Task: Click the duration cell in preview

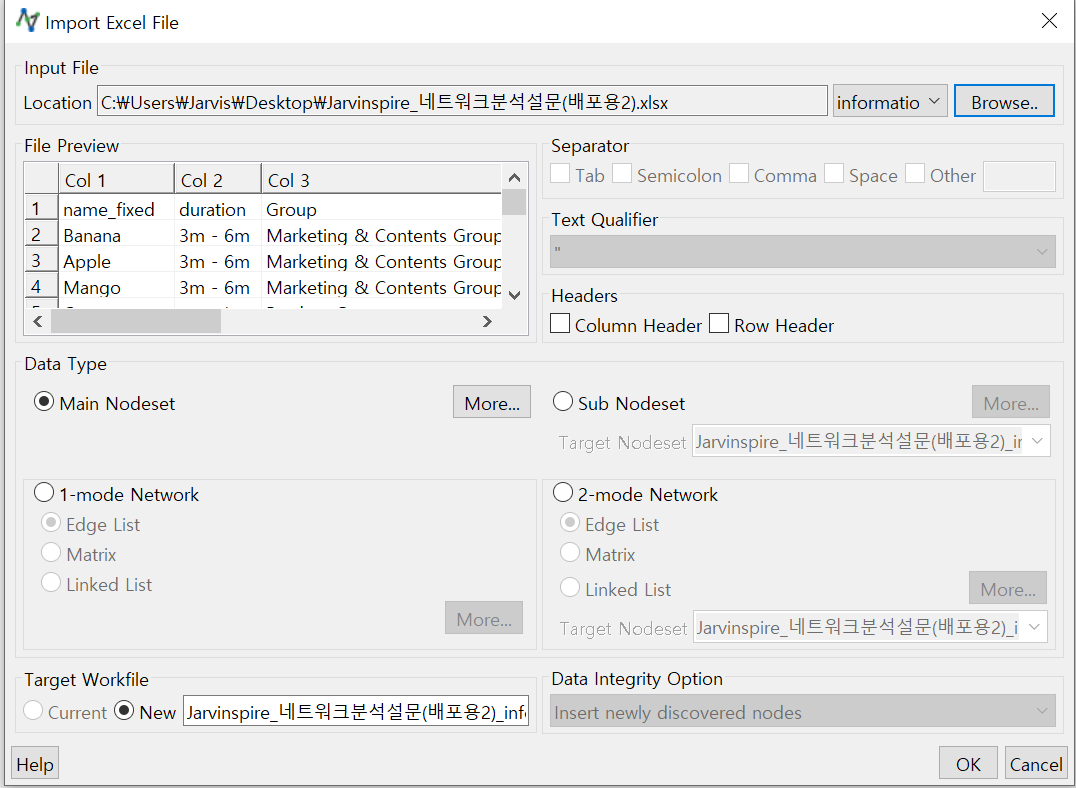Action: coord(218,209)
